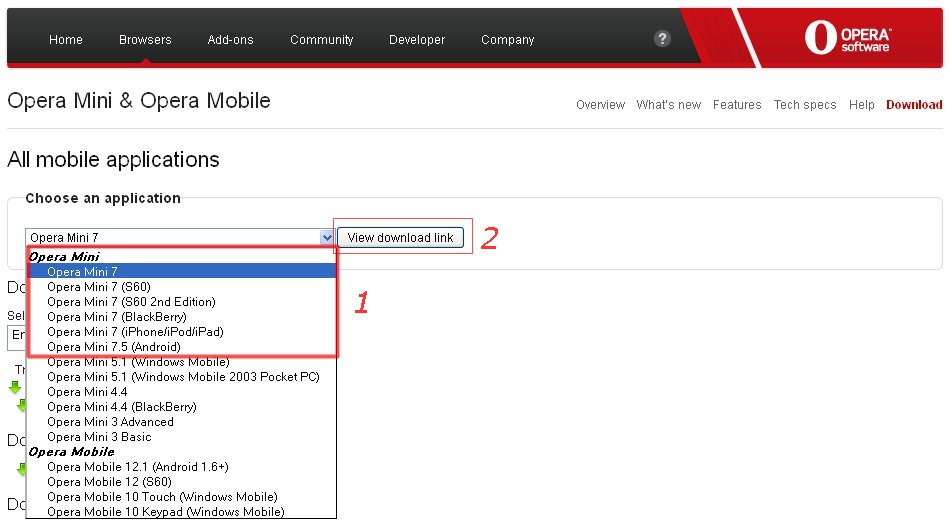Open the Community menu
Viewport: 950px width, 522px height.
321,39
